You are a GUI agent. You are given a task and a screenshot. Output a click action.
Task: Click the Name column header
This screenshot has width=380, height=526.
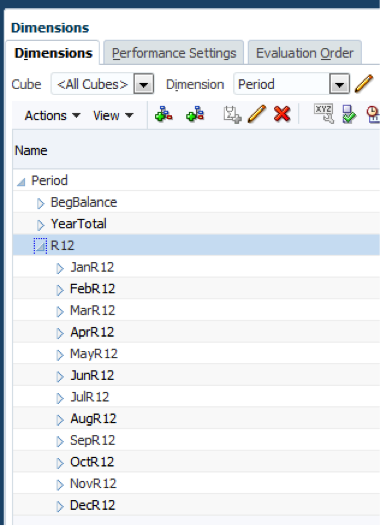[196, 150]
